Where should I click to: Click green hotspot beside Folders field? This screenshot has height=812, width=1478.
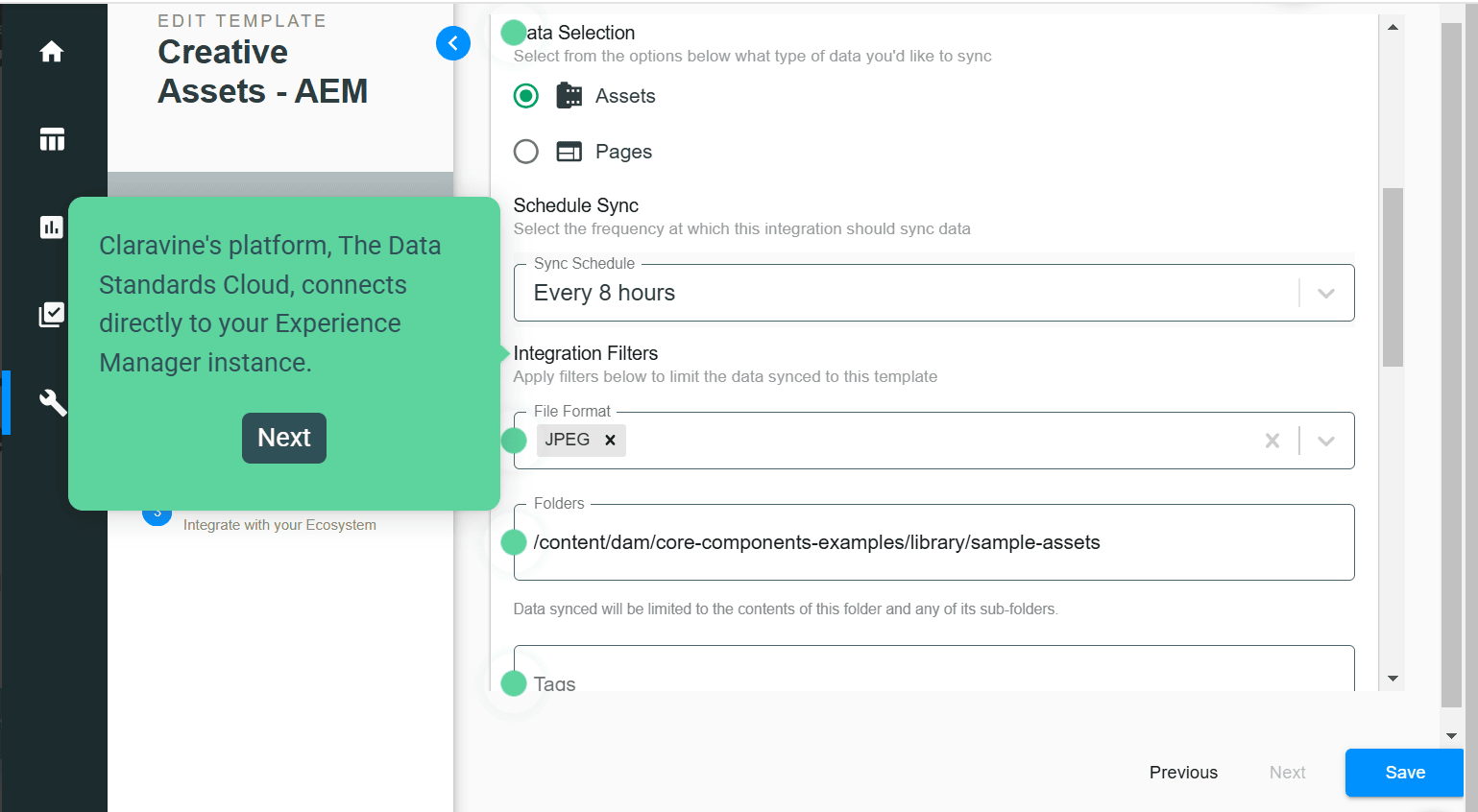point(514,542)
